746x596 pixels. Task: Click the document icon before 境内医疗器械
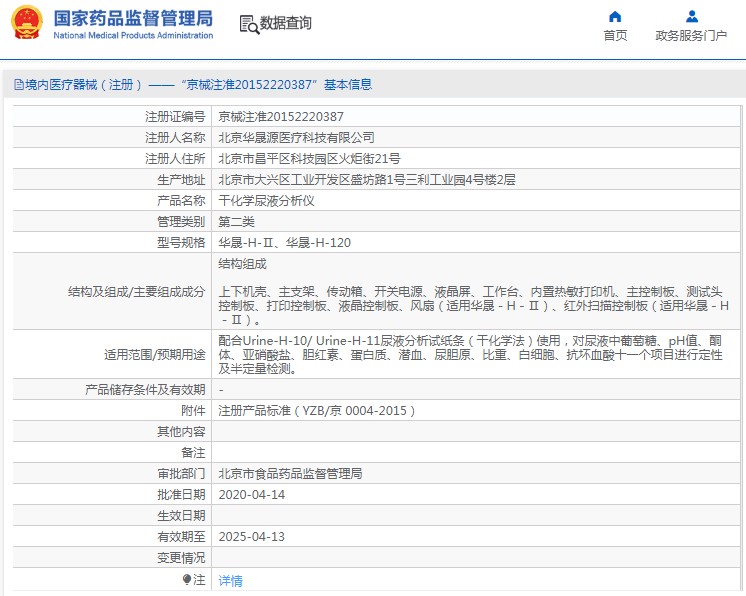(18, 85)
